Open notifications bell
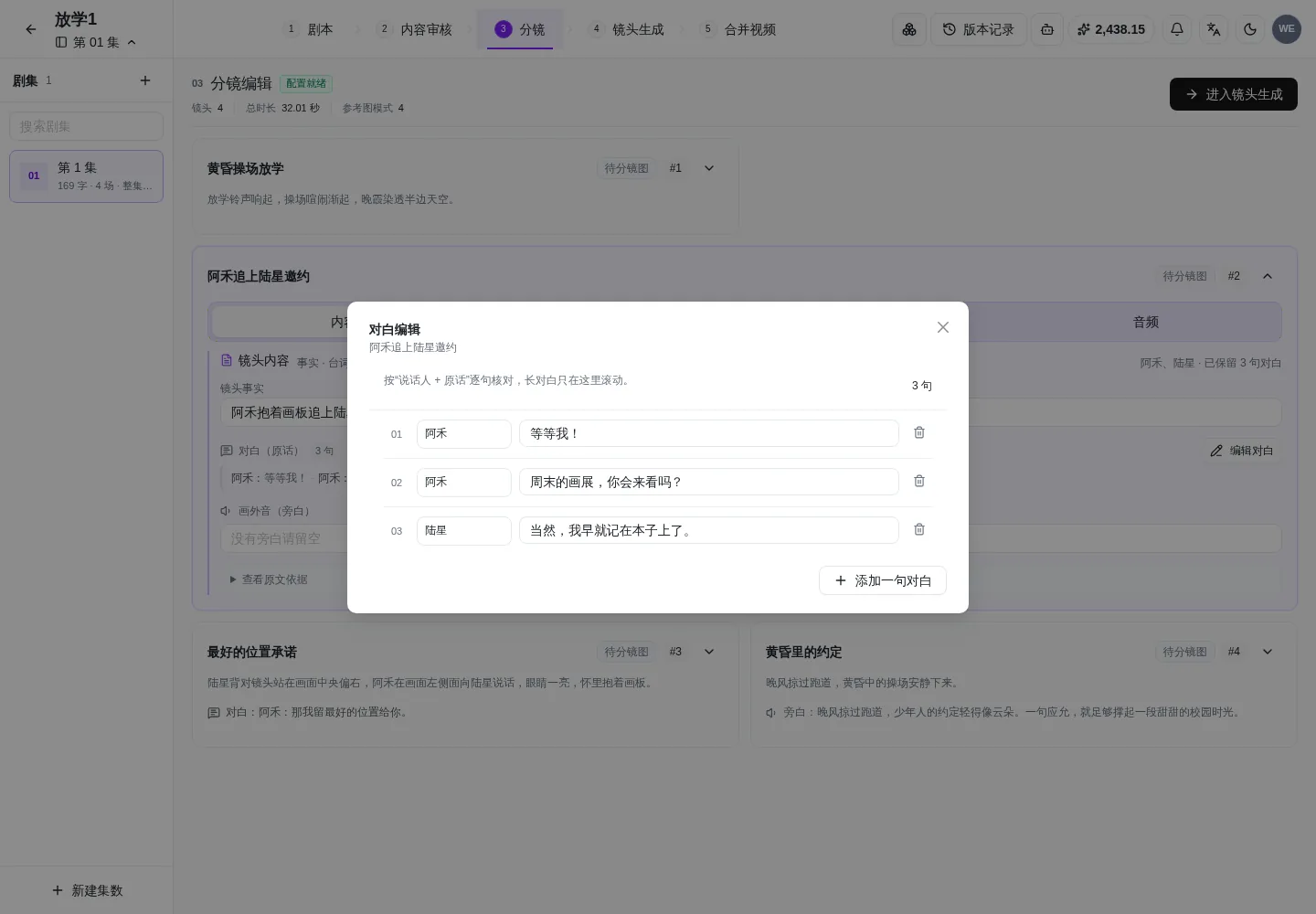This screenshot has width=1316, height=914. tap(1177, 29)
